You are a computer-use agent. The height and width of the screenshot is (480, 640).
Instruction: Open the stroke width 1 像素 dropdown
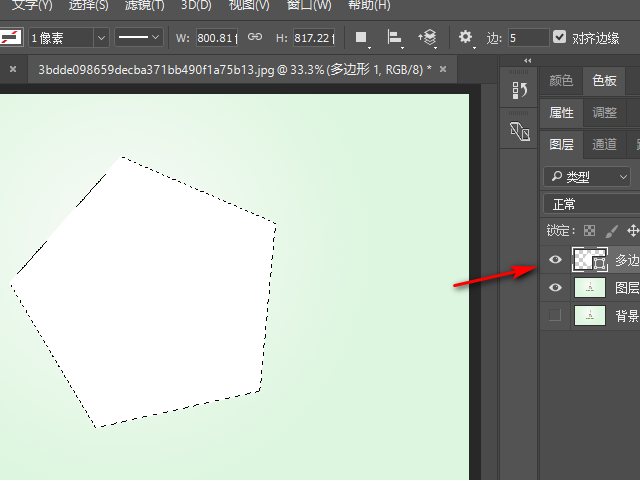(101, 37)
